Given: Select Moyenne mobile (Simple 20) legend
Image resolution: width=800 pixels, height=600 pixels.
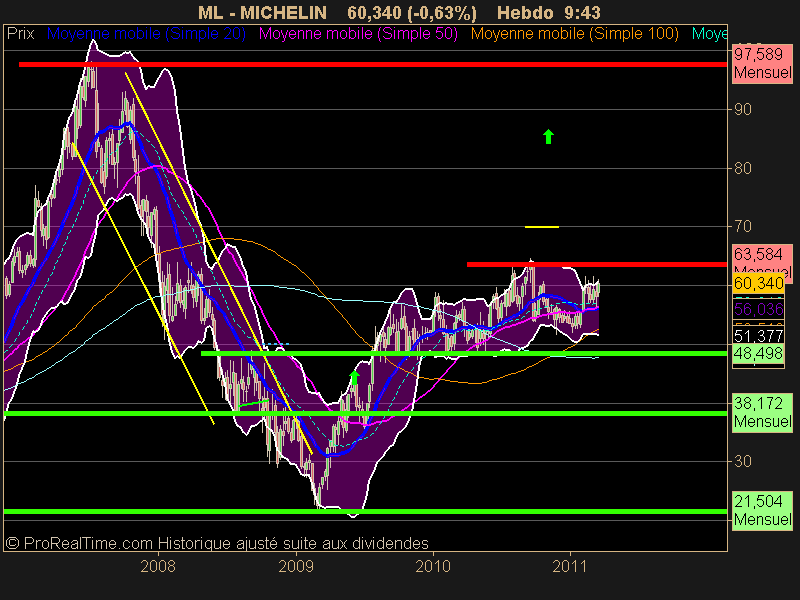Looking at the screenshot, I should [146, 34].
